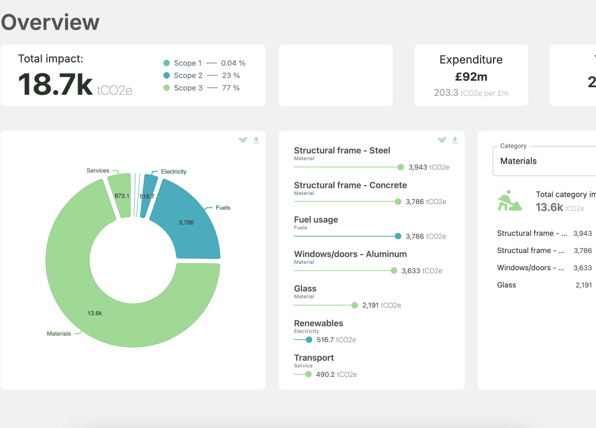
Task: Click the 'Structural frame - Concrete' heading
Action: [350, 185]
